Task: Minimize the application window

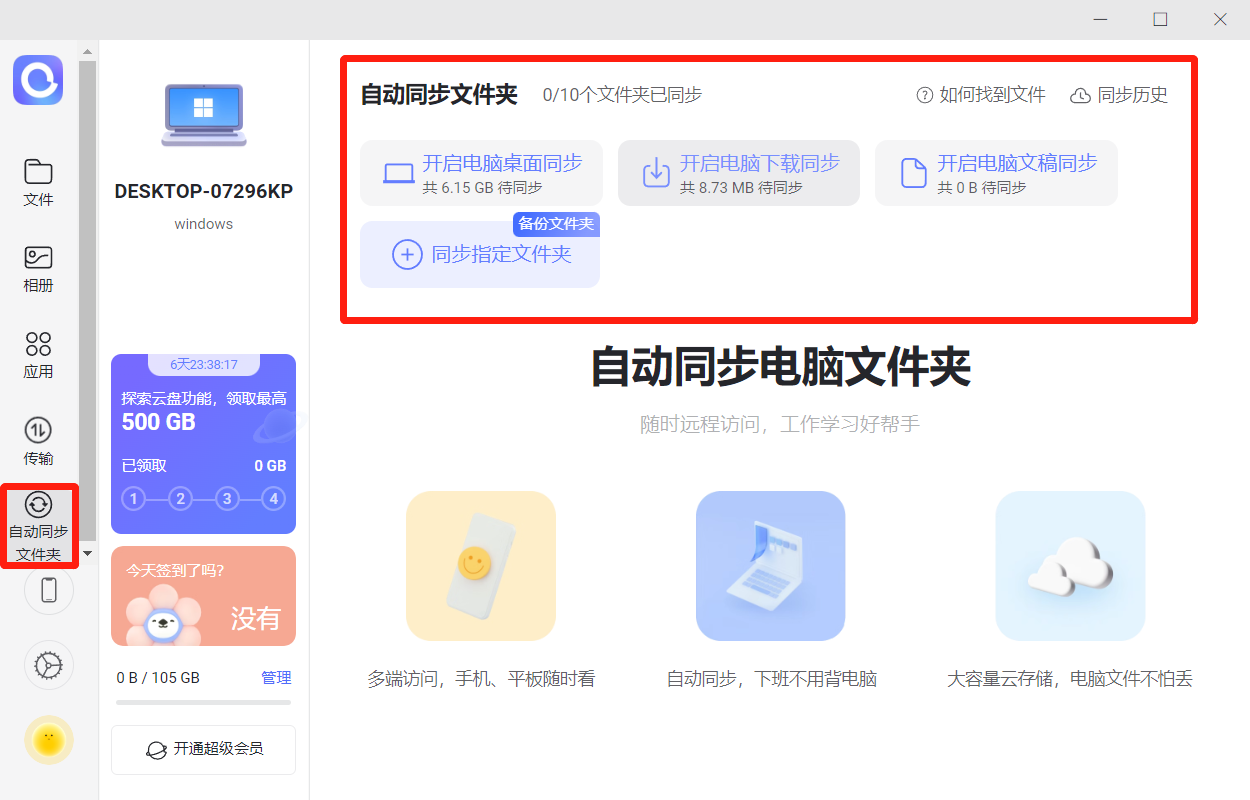Action: coord(1101,19)
